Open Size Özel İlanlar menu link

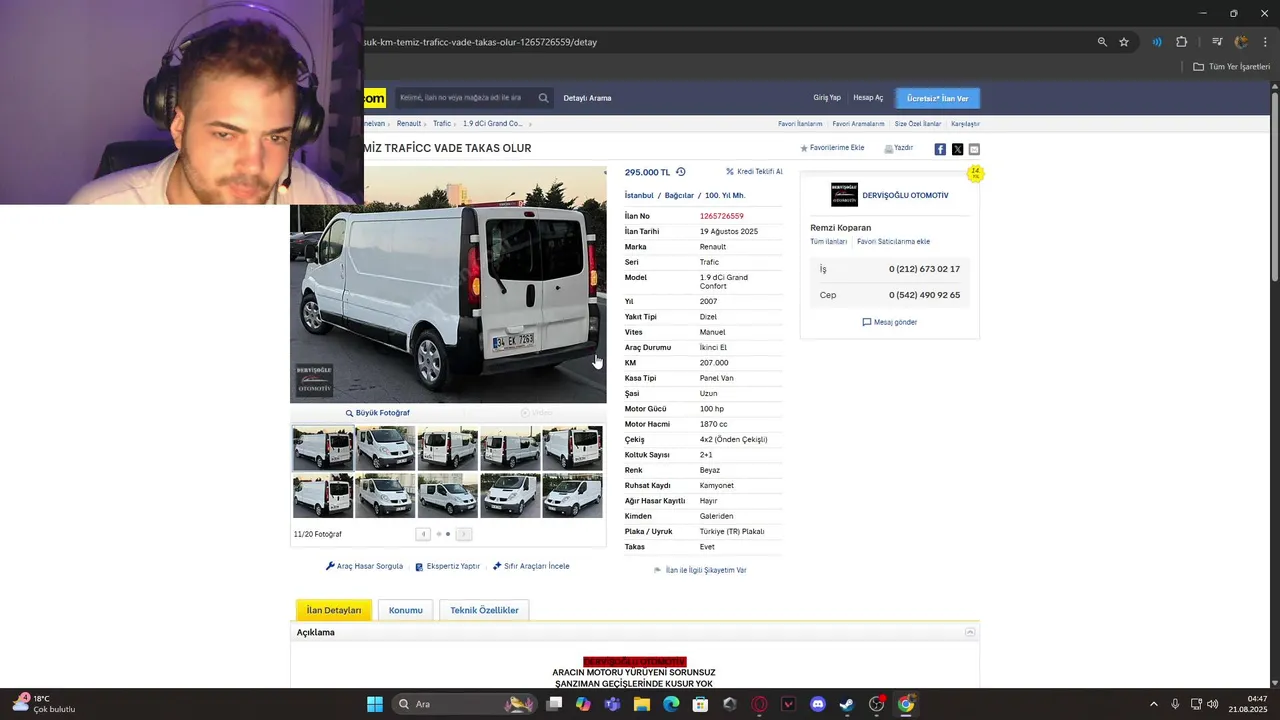coord(918,124)
